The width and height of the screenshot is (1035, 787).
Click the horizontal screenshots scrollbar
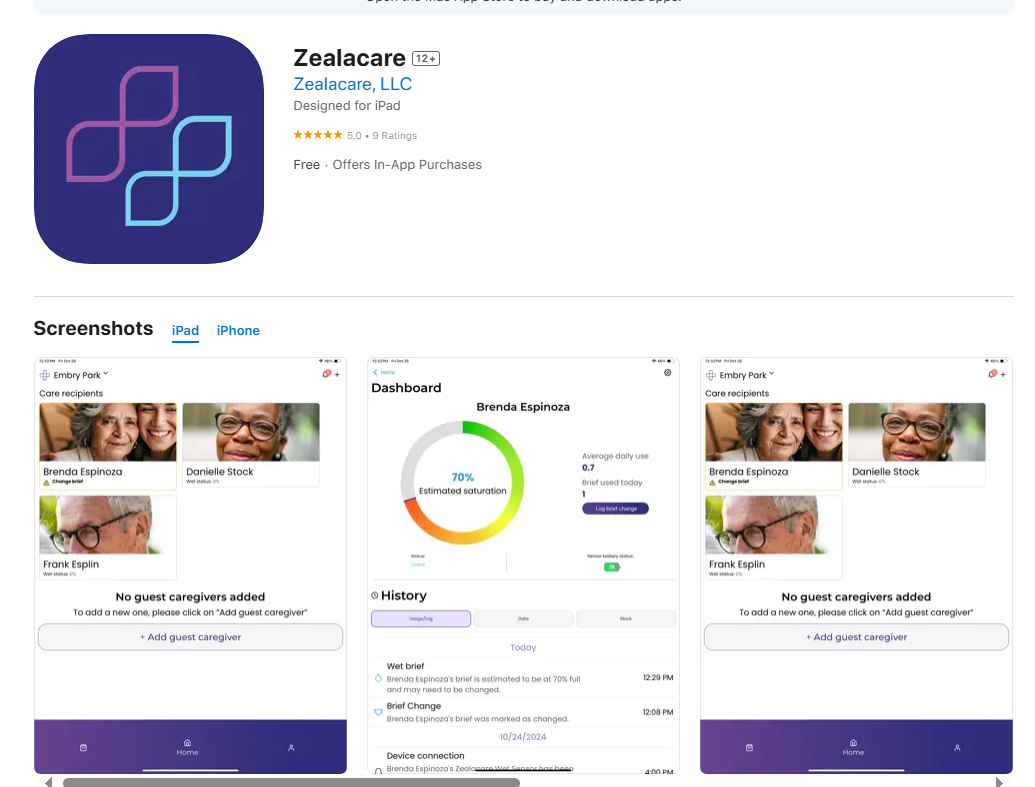pyautogui.click(x=291, y=782)
